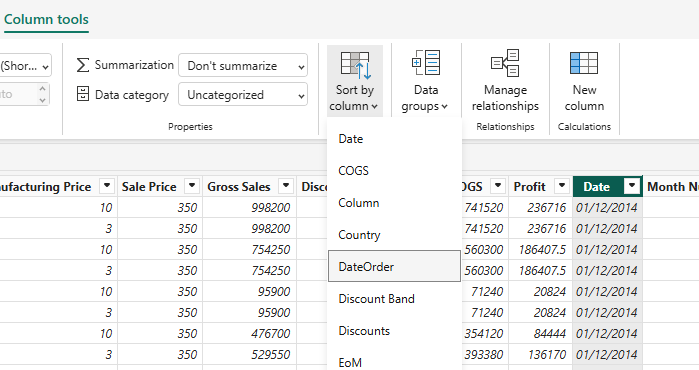
Task: Click Profit cell 84444
Action: click(x=540, y=333)
